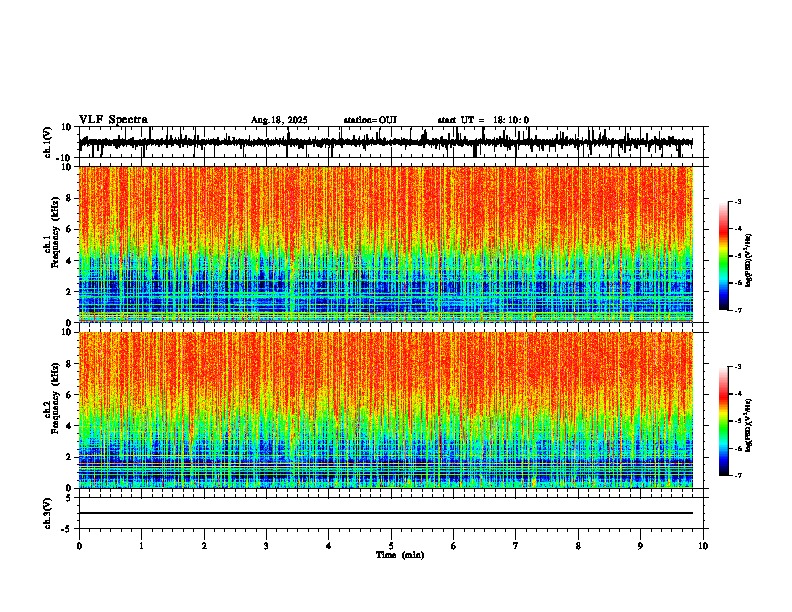Click the ch.1 voltage waveform trace
The image size is (792, 612).
pos(386,142)
